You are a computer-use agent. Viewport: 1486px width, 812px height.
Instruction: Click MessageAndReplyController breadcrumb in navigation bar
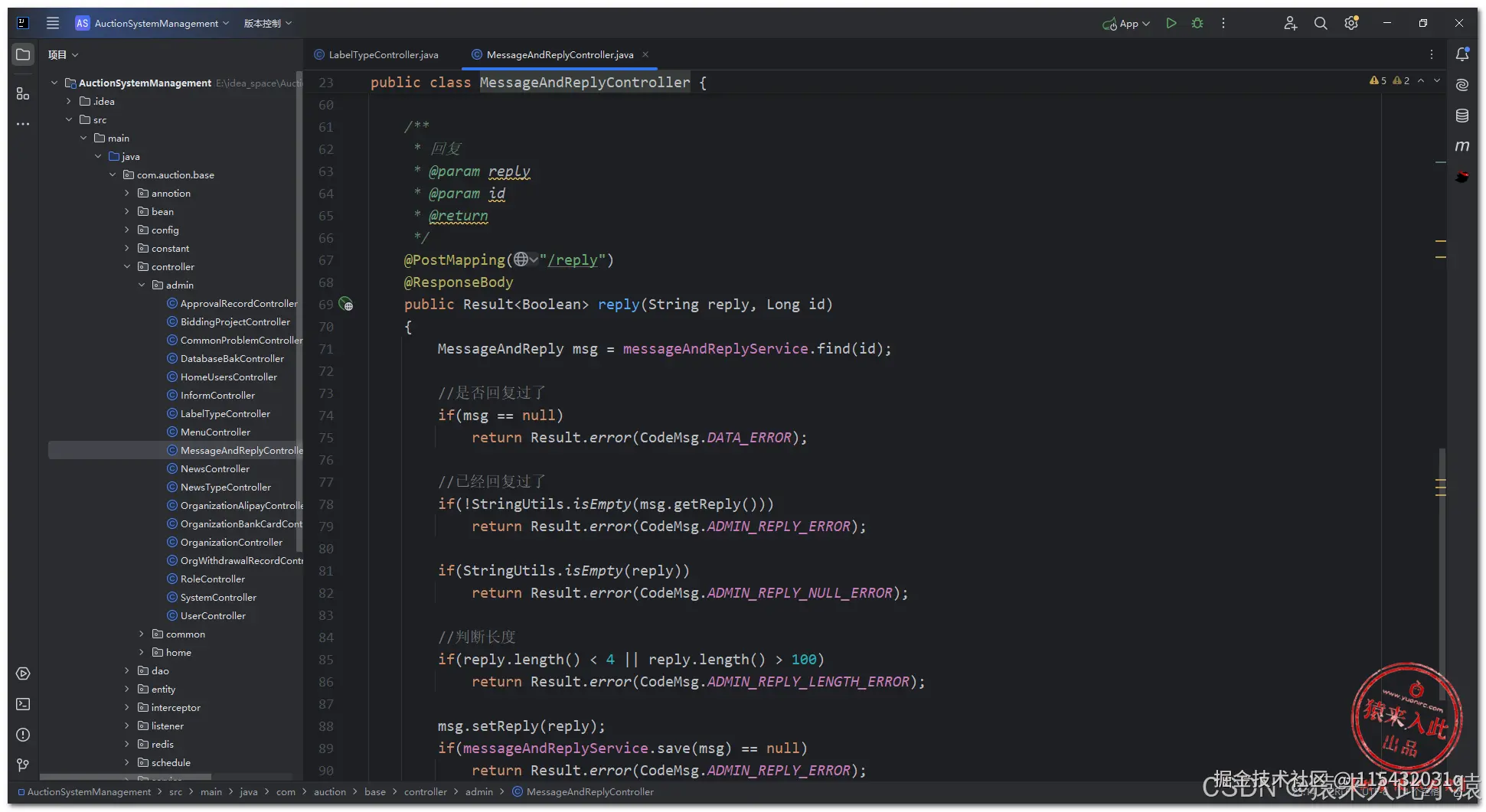pyautogui.click(x=583, y=792)
